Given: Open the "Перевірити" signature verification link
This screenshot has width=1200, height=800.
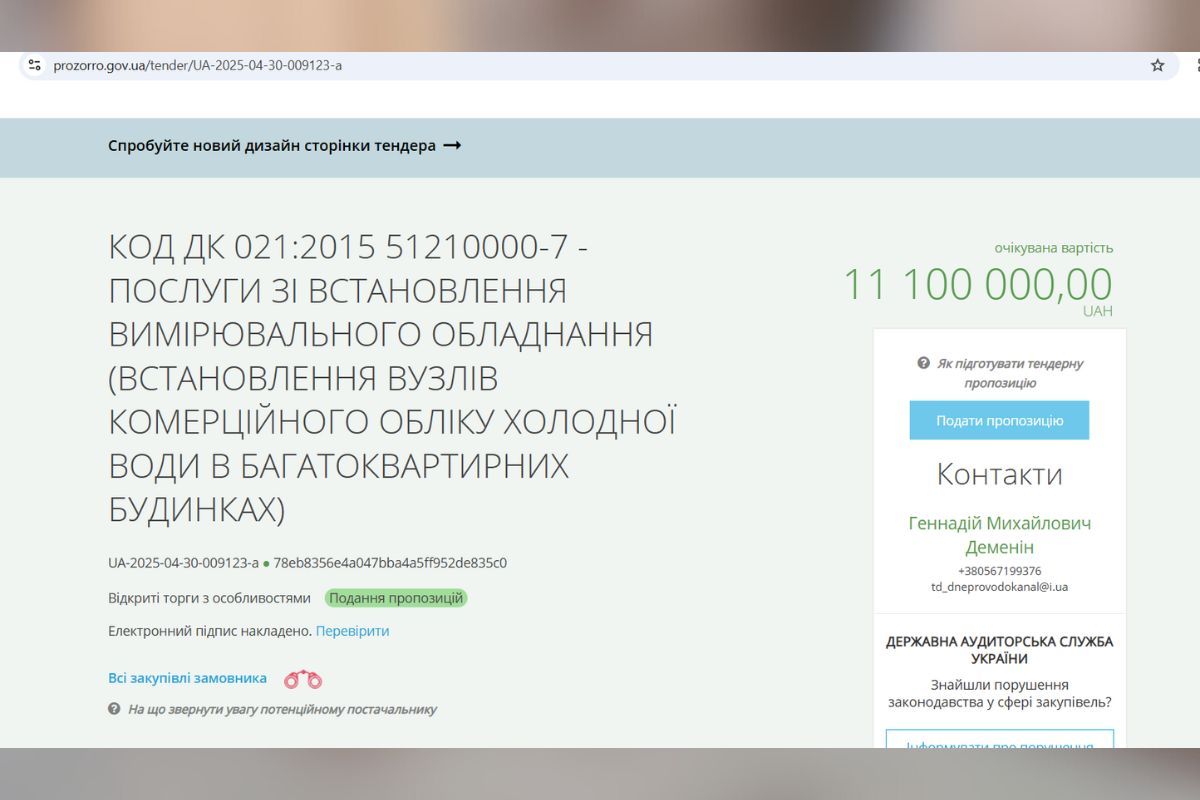Looking at the screenshot, I should pos(352,631).
